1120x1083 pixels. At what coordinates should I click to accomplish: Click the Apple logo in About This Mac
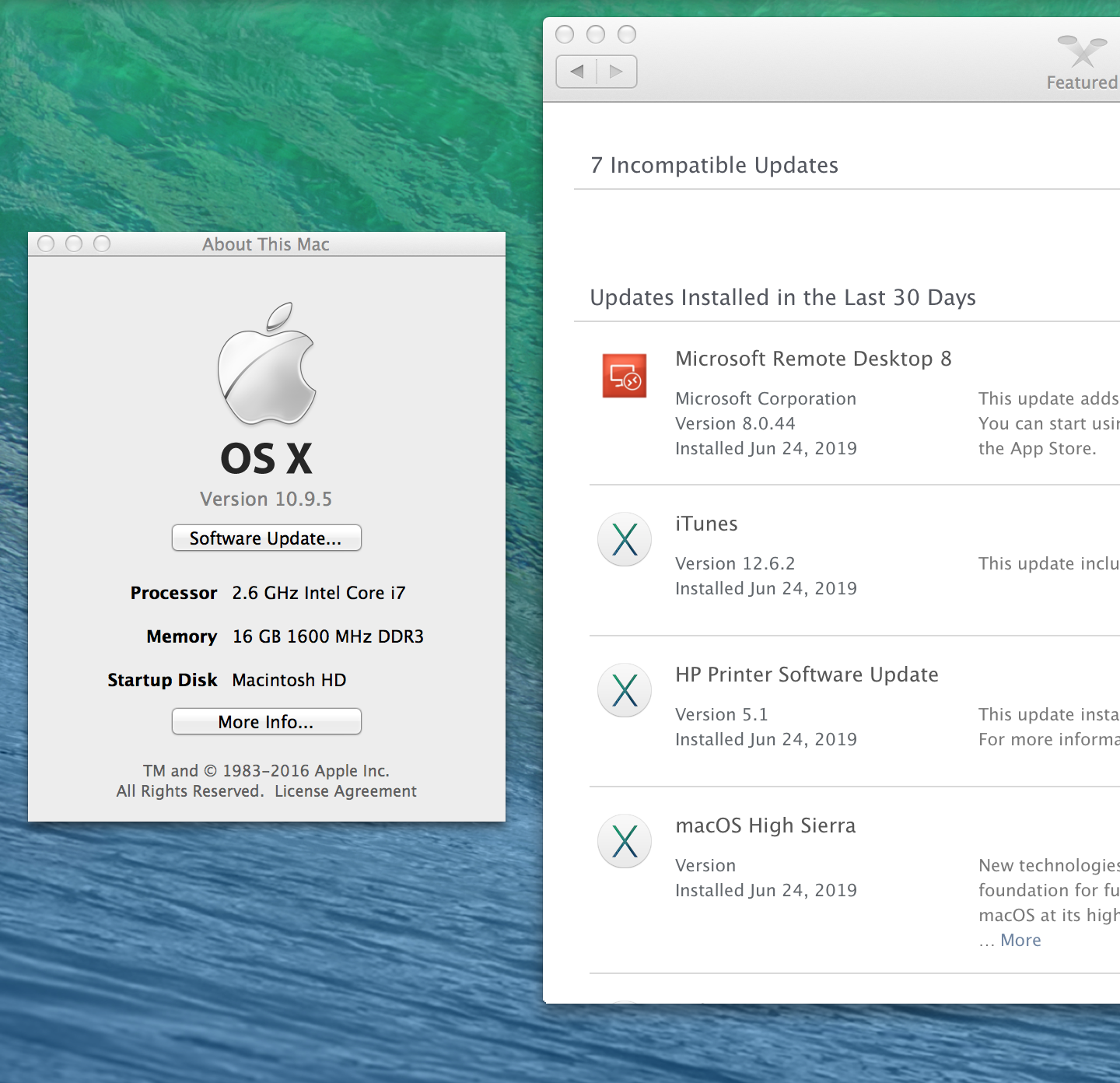click(267, 363)
